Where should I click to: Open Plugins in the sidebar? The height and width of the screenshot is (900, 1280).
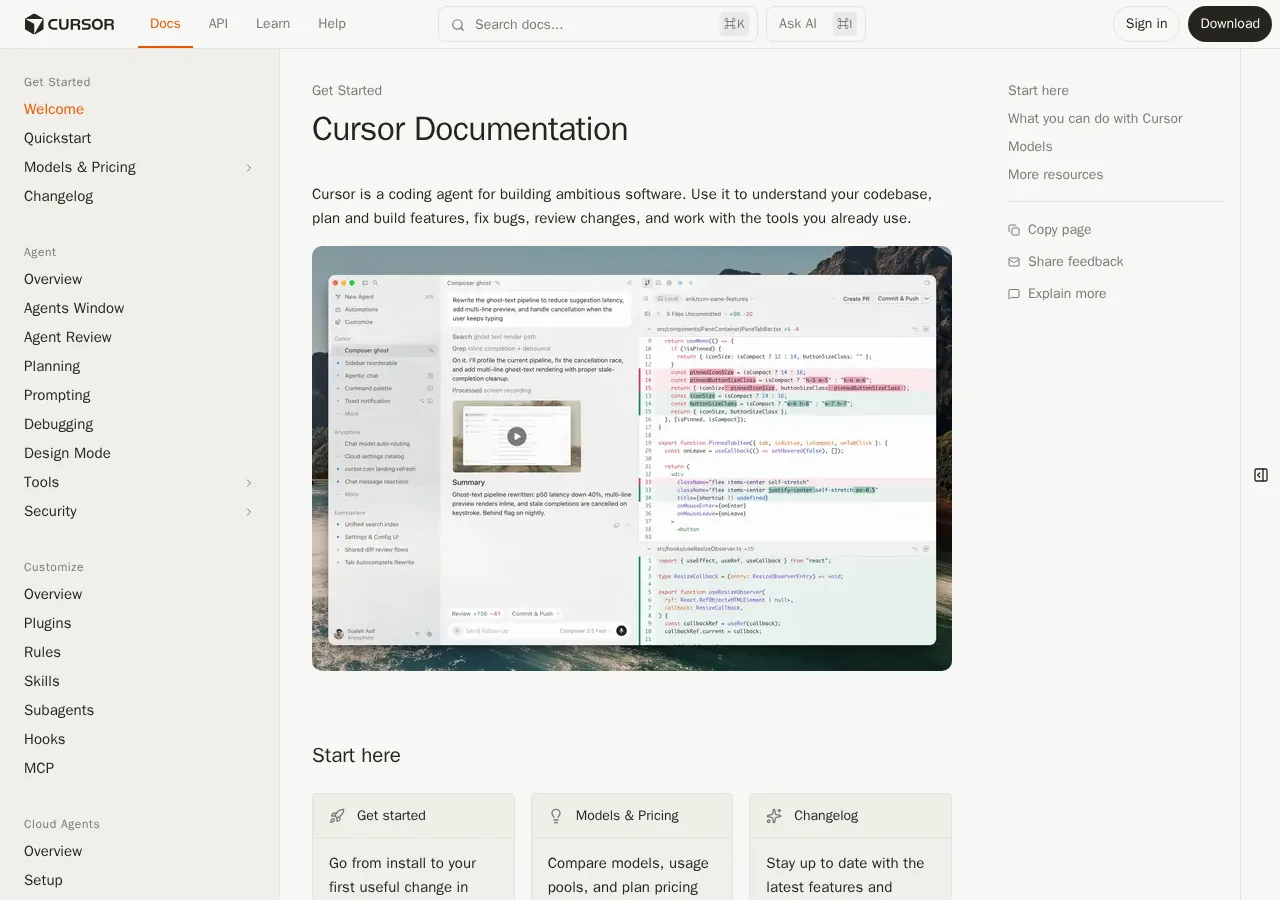(48, 623)
